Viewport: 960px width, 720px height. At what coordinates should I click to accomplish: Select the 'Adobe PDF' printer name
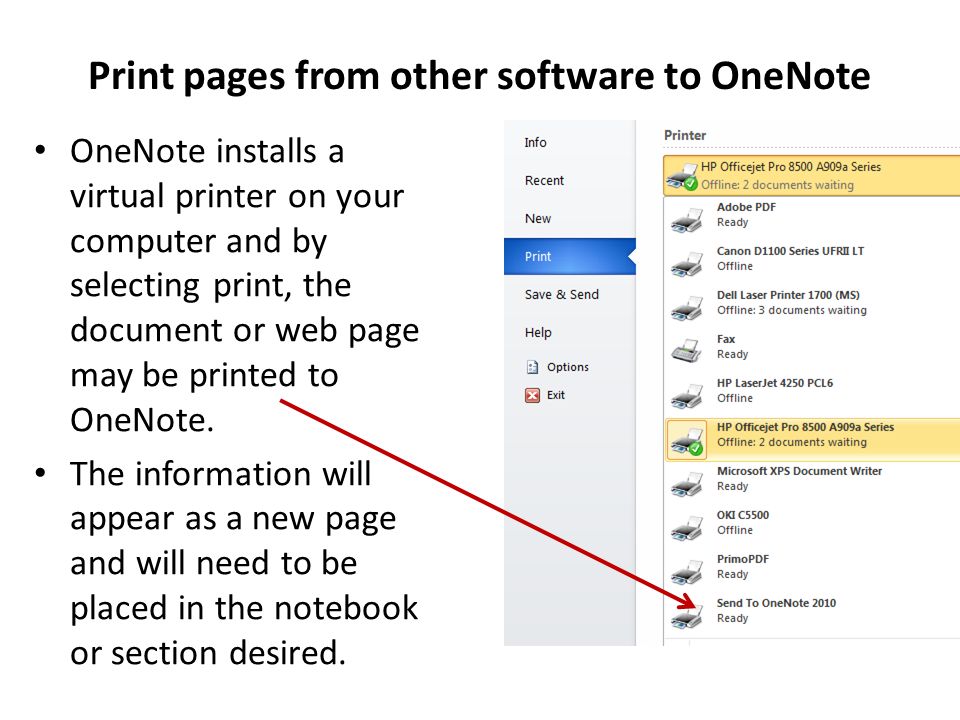coord(746,207)
